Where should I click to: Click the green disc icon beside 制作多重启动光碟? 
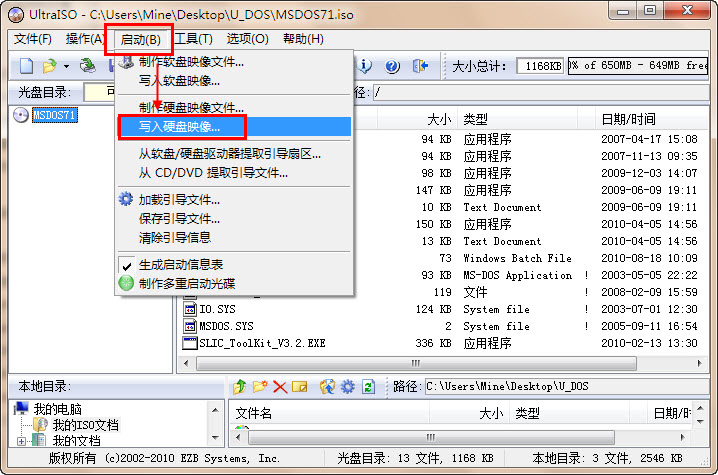(x=126, y=283)
